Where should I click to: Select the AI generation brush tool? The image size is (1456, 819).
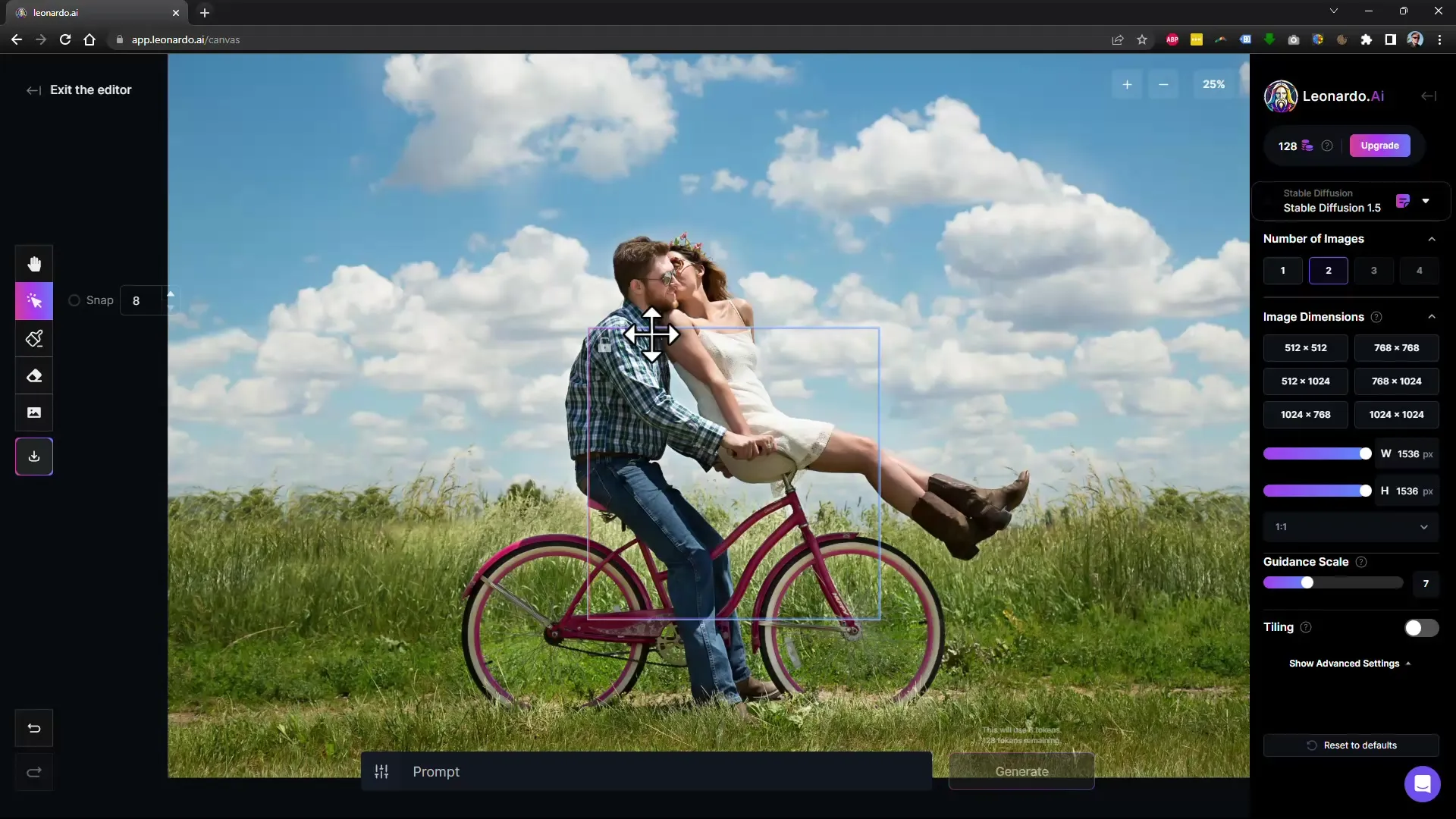point(34,337)
